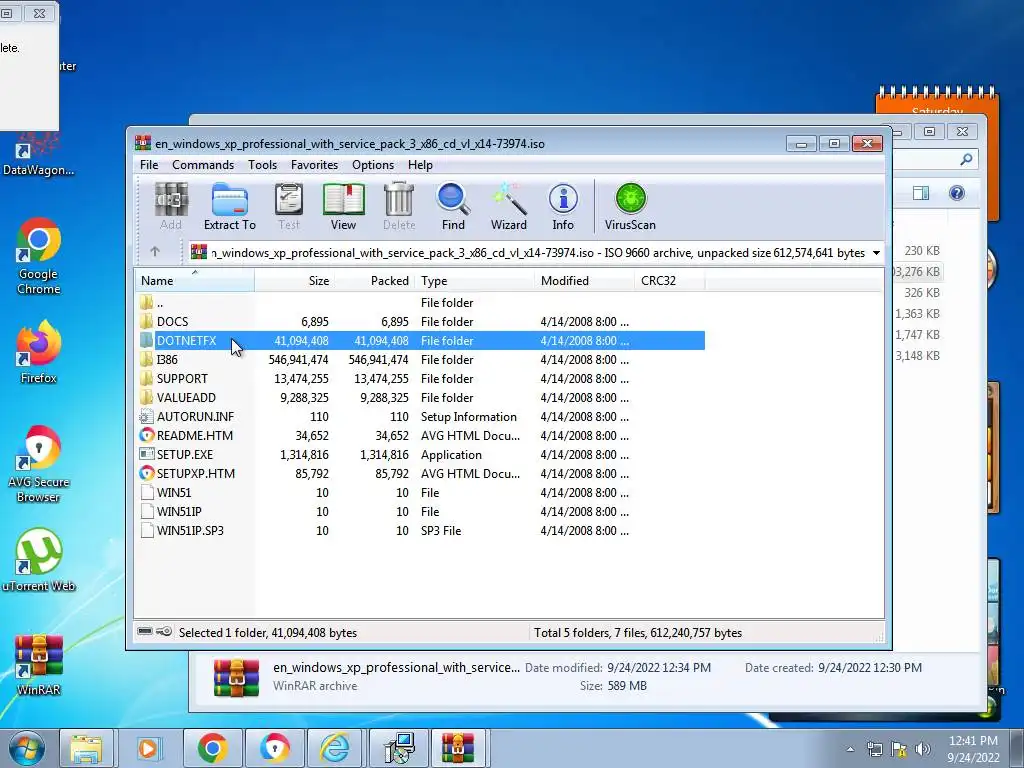Expand the archive path dropdown arrow
The image size is (1024, 768).
tap(876, 253)
